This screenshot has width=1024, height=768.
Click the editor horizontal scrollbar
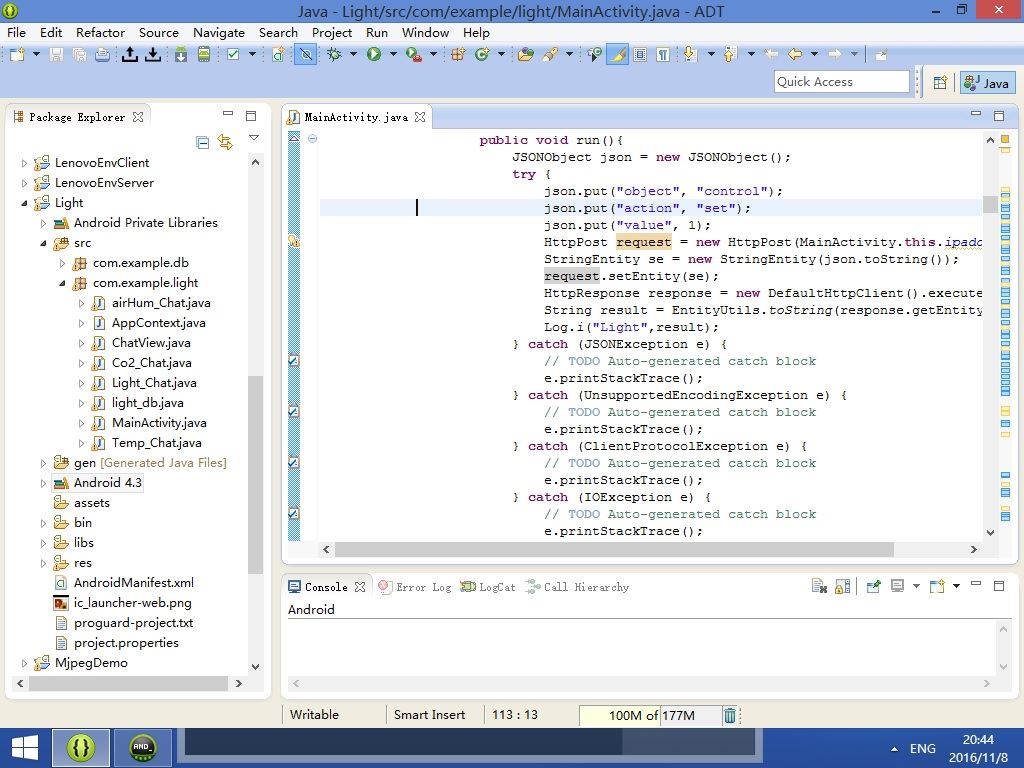[613, 549]
